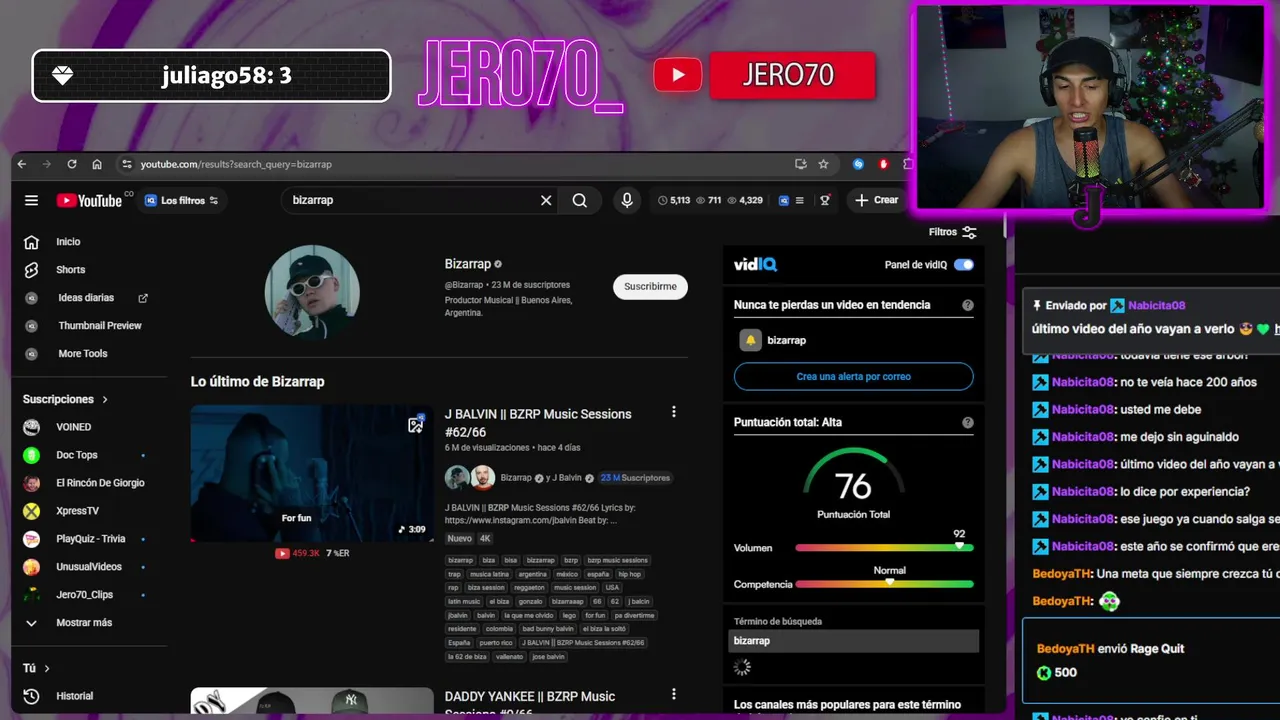Open the Filtros options
This screenshot has height=720, width=1280.
(952, 232)
